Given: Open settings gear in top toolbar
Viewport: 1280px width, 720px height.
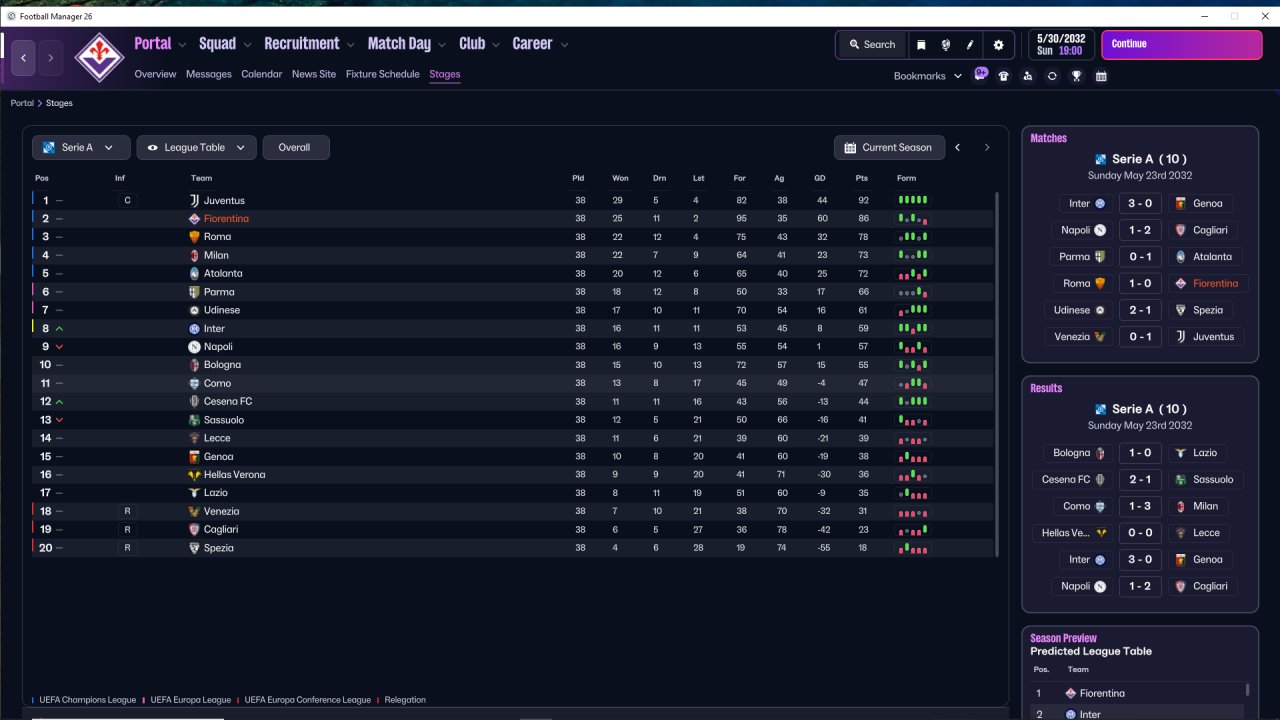Looking at the screenshot, I should (998, 45).
